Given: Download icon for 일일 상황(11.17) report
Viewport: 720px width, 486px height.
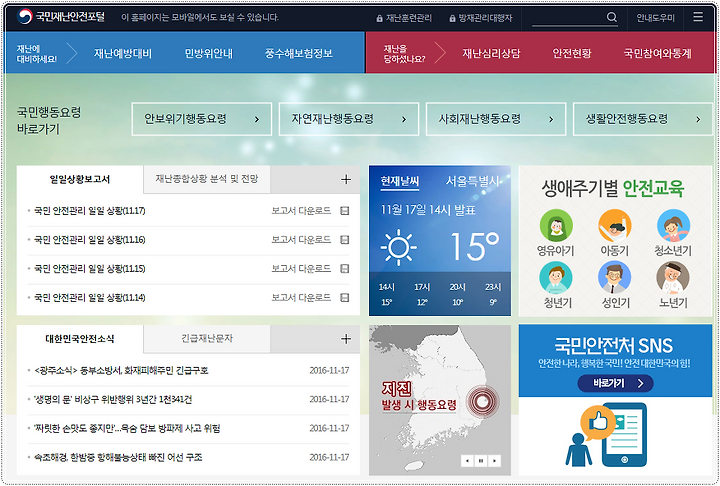Looking at the screenshot, I should click(x=344, y=211).
